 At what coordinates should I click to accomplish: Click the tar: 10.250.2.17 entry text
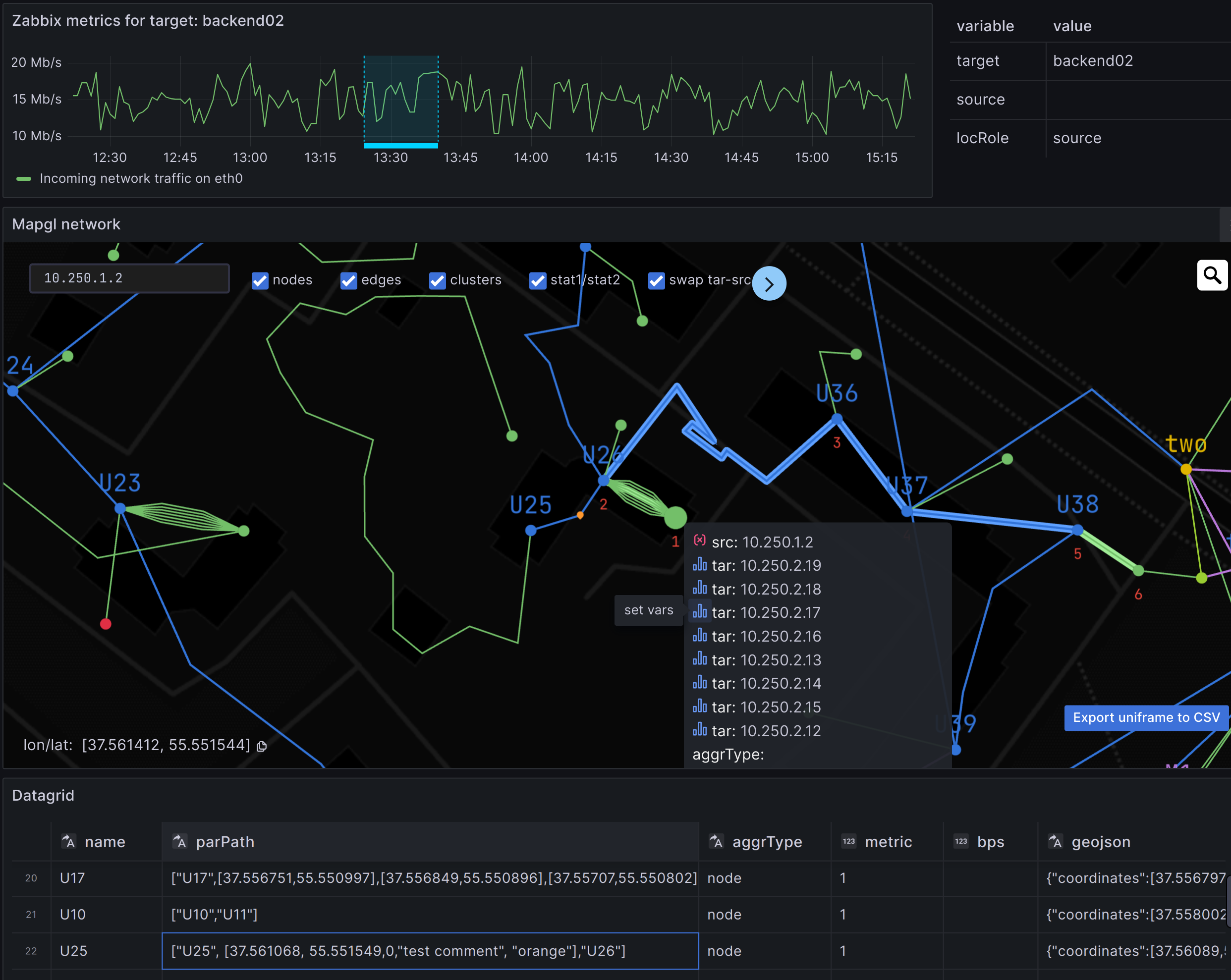click(x=766, y=612)
